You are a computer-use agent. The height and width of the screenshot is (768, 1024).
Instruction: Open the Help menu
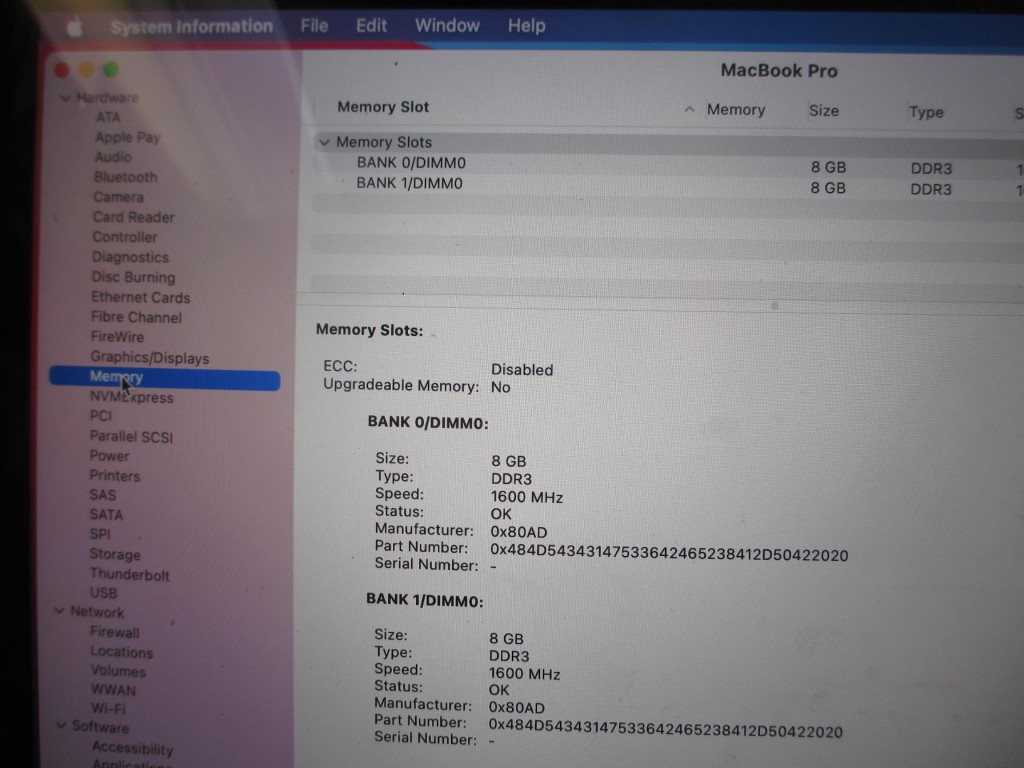(x=526, y=26)
